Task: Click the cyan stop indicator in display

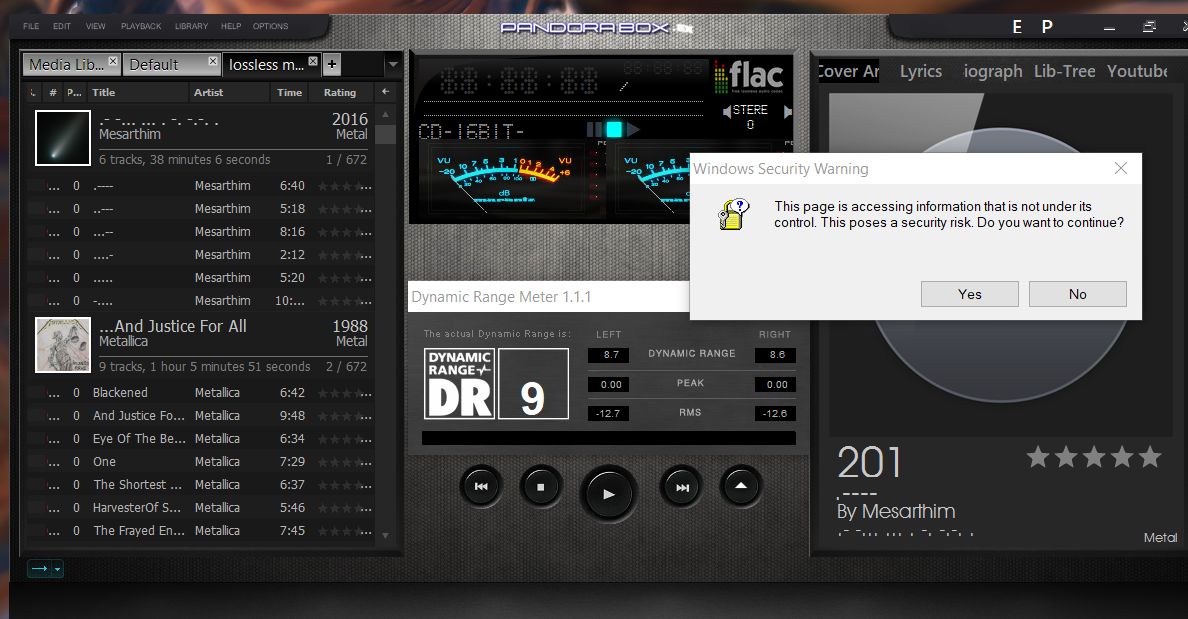Action: [613, 130]
